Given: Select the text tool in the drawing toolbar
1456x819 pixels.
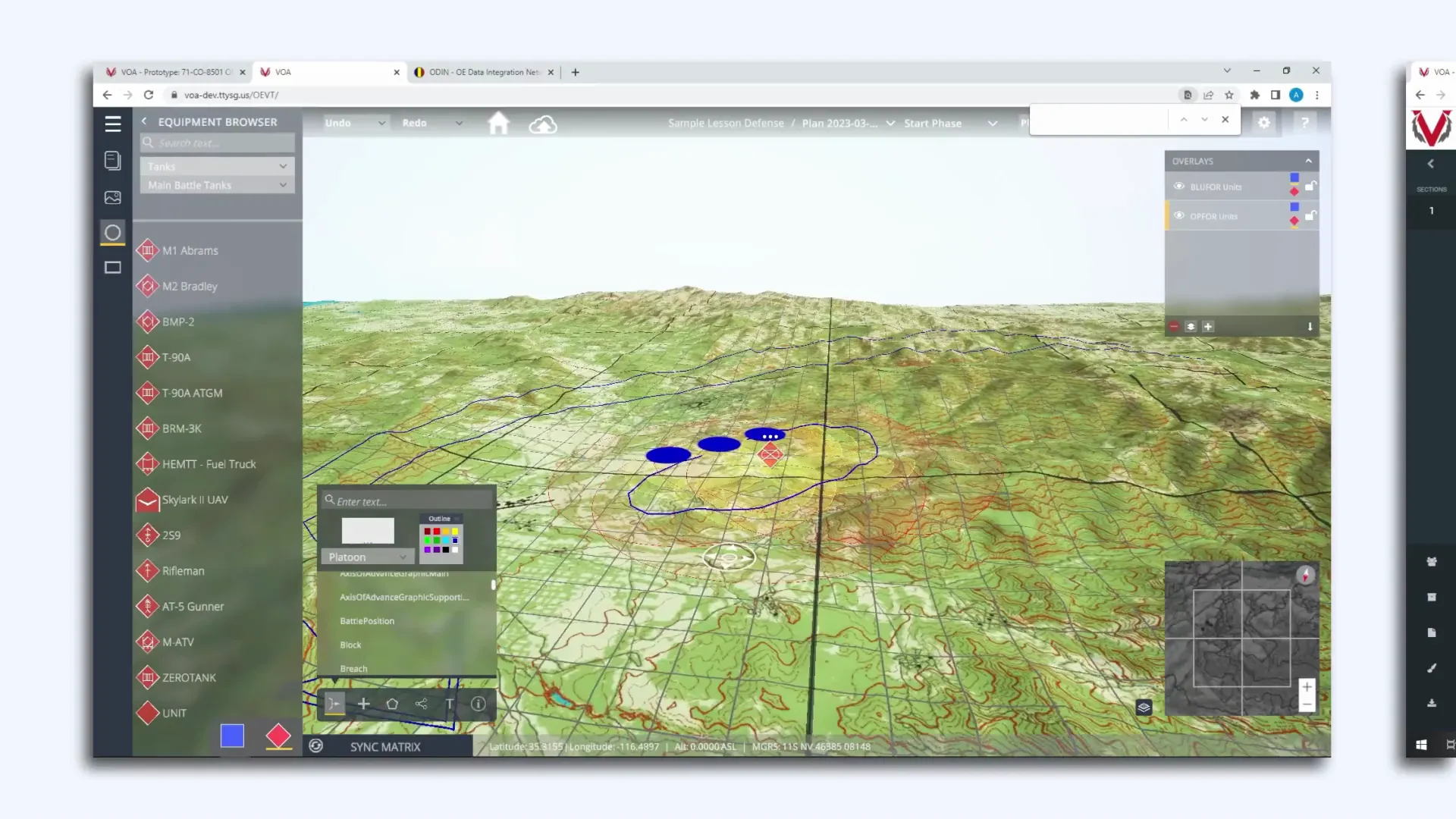Looking at the screenshot, I should click(449, 704).
